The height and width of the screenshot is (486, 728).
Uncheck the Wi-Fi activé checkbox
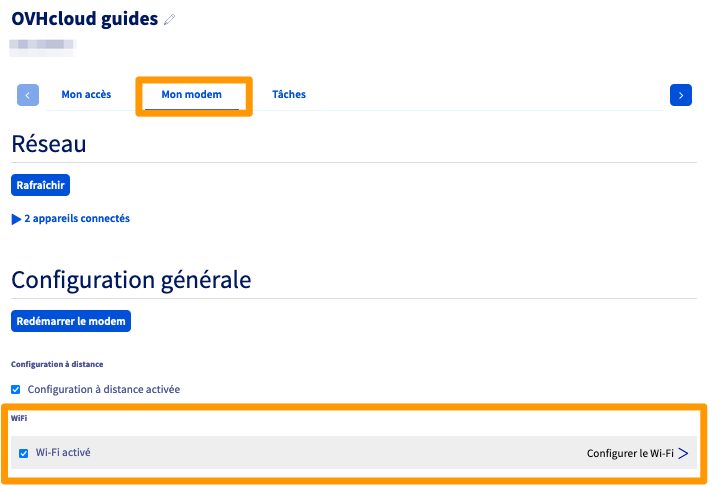click(x=24, y=453)
